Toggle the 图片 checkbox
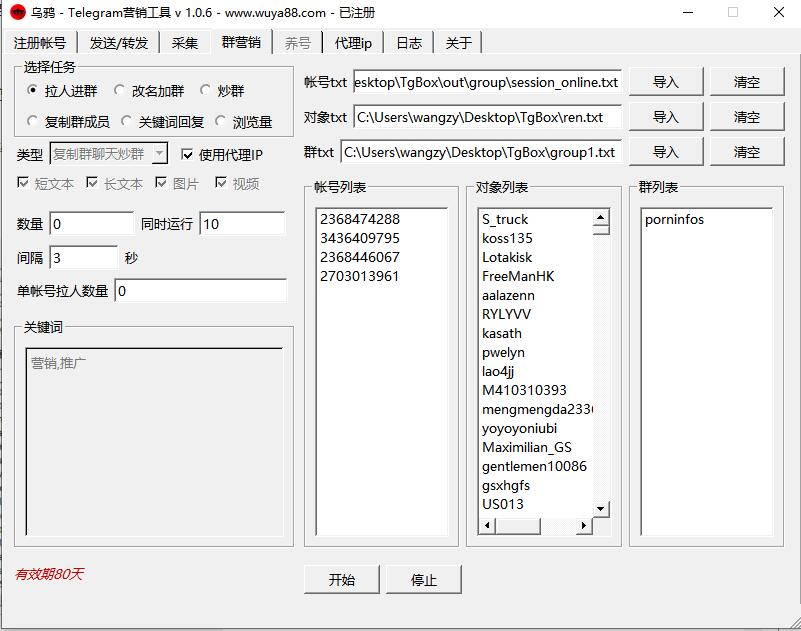This screenshot has height=631, width=801. (x=161, y=183)
